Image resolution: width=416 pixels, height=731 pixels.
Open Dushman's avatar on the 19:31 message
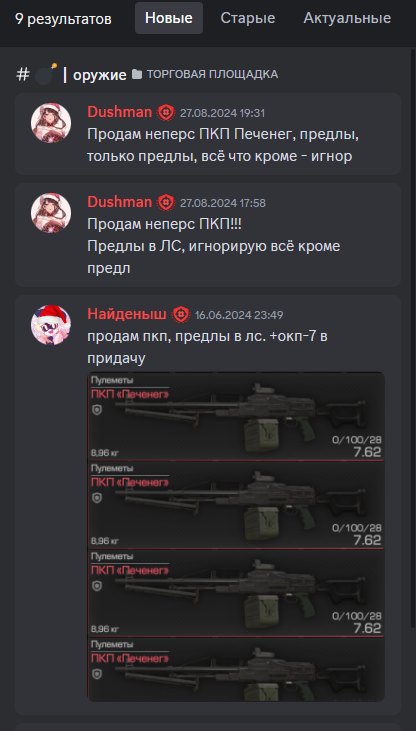(51, 123)
